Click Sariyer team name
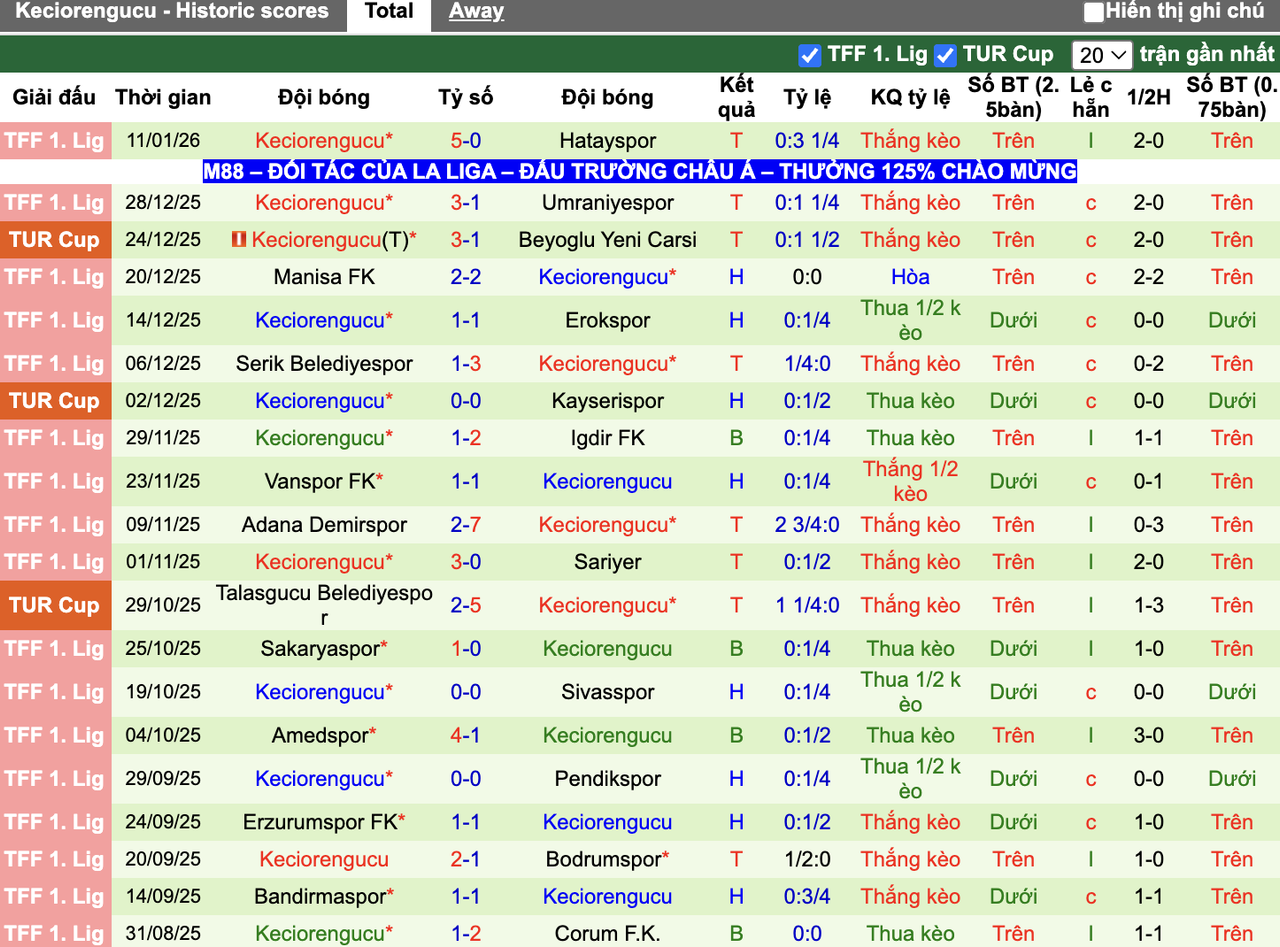Image resolution: width=1280 pixels, height=947 pixels. pyautogui.click(x=607, y=562)
